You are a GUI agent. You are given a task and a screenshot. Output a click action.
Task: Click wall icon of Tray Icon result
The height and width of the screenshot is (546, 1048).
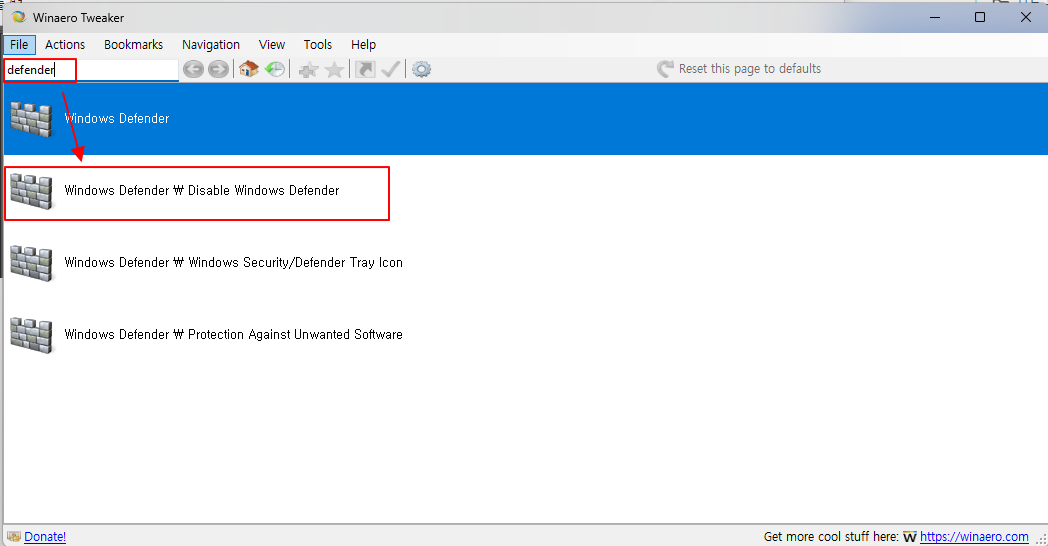31,263
